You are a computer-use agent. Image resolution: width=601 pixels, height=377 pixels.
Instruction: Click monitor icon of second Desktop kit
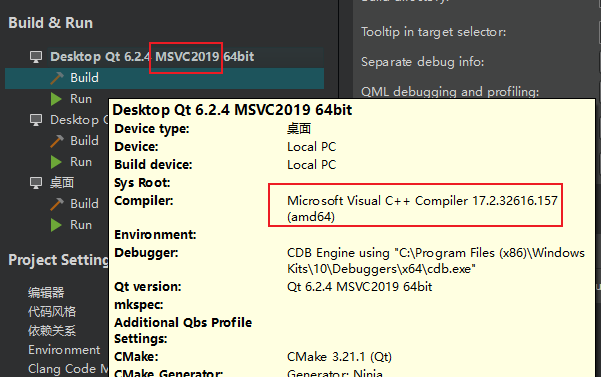pos(36,120)
